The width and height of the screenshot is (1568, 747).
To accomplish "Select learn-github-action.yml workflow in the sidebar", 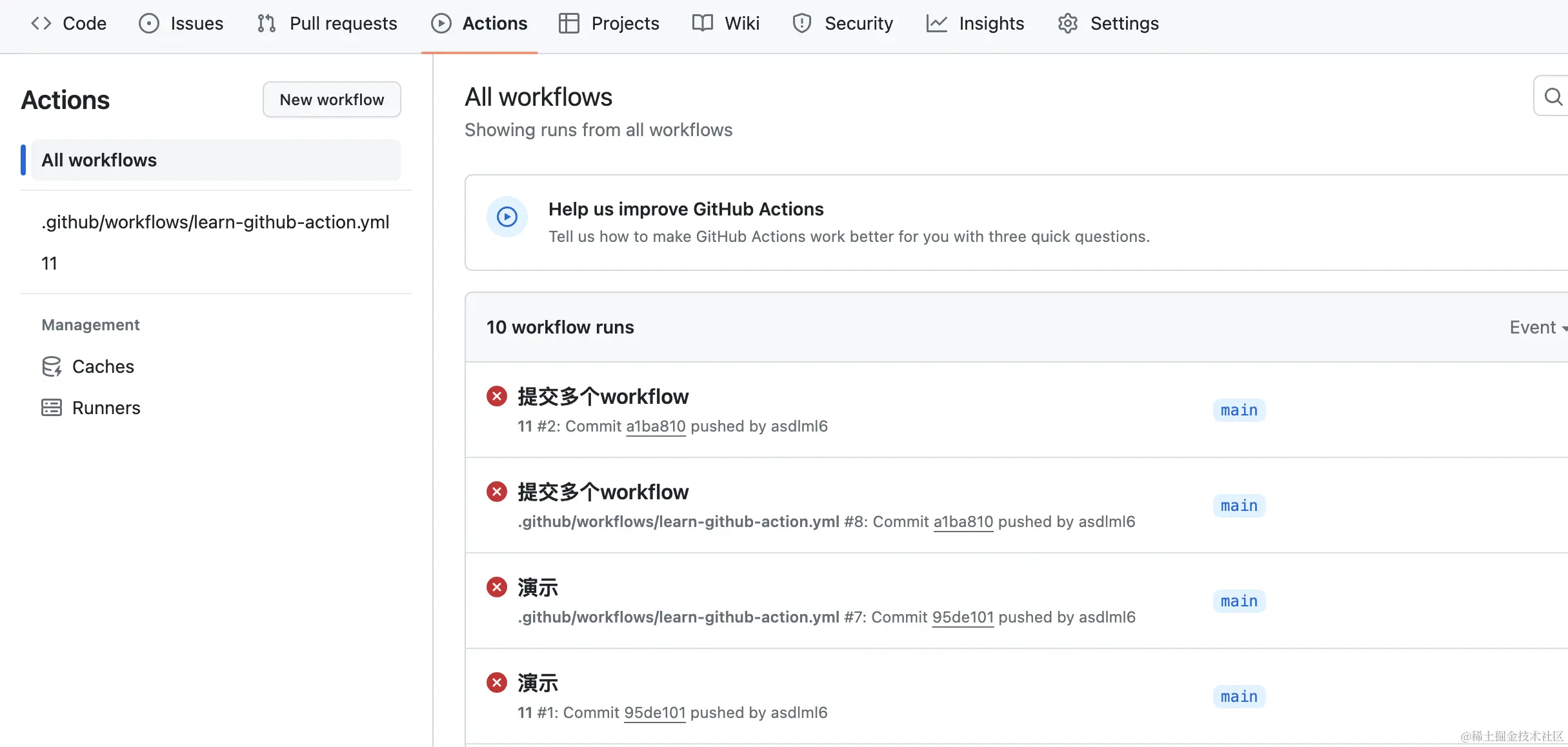I will [216, 222].
